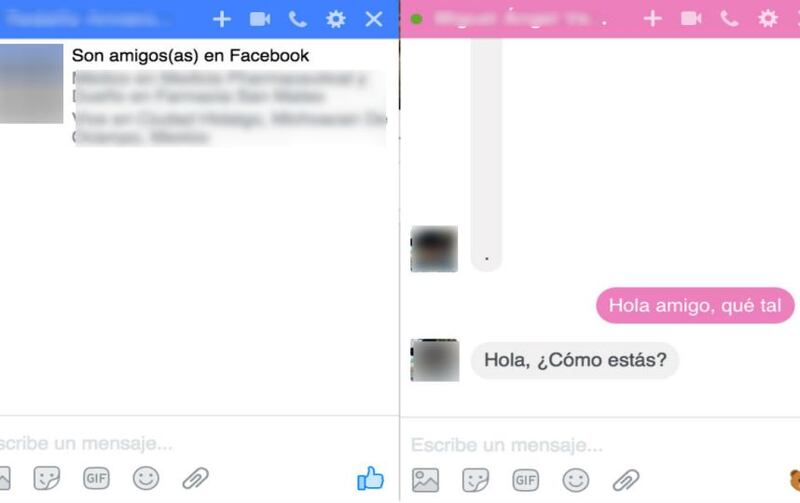Send thumbs-up like in left chat
The height and width of the screenshot is (503, 800).
point(370,478)
